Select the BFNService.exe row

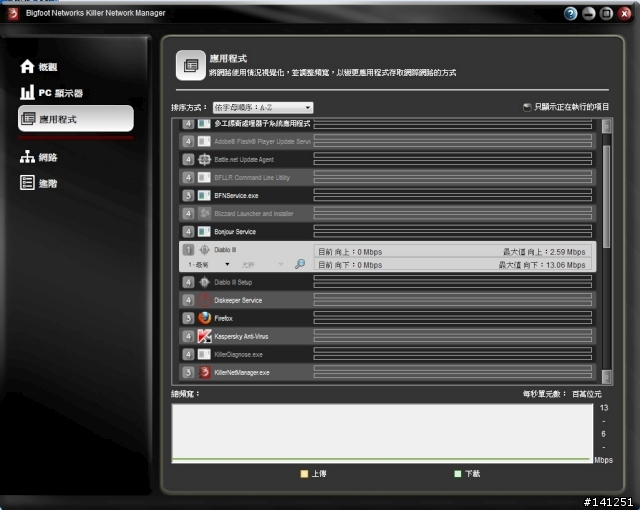388,195
